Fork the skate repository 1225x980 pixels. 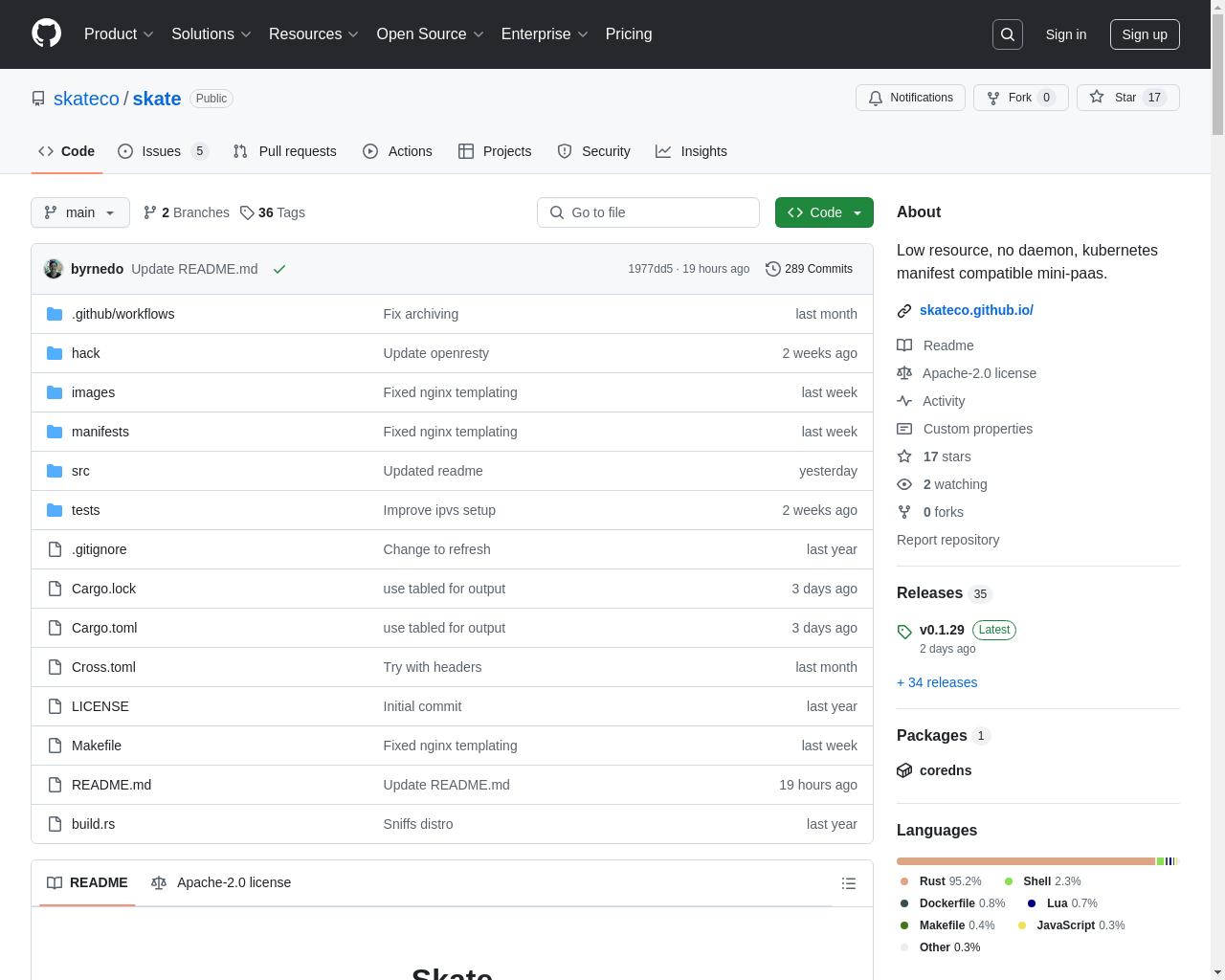pyautogui.click(x=1020, y=98)
